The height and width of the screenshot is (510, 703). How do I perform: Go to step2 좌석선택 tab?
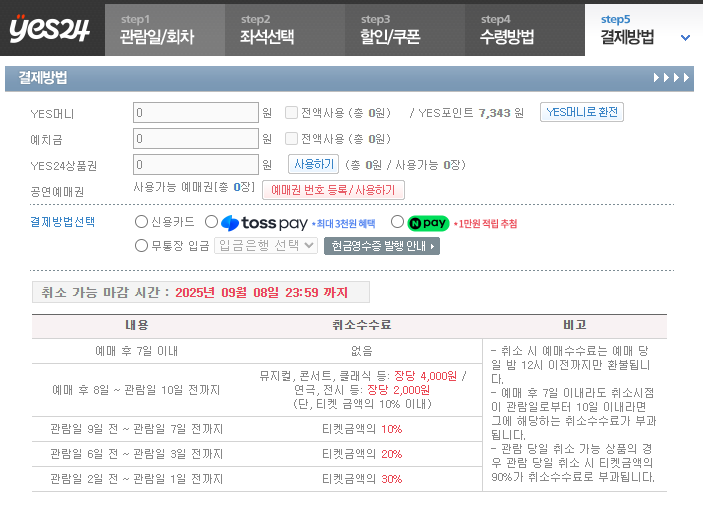coord(285,30)
